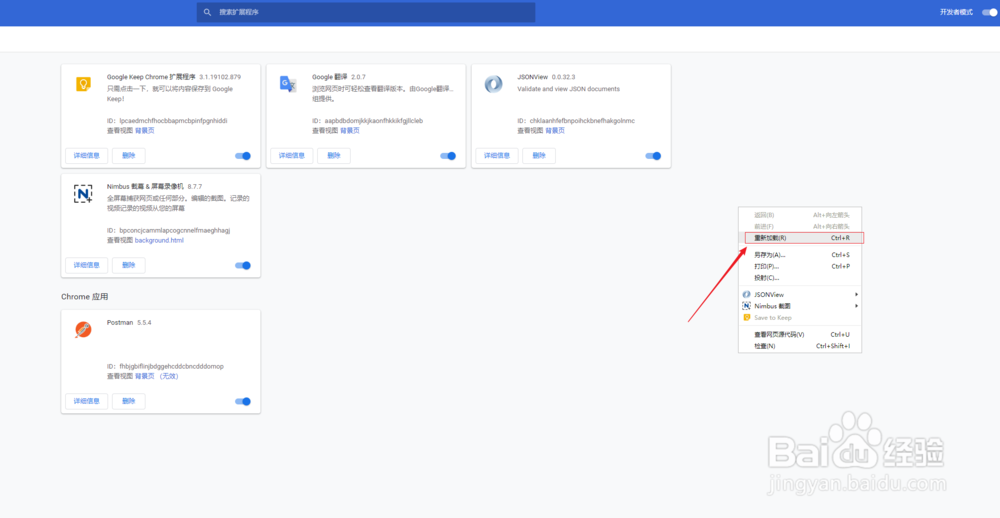The width and height of the screenshot is (1000, 518).
Task: Open 详细信息 for Nimbus
Action: pyautogui.click(x=87, y=265)
